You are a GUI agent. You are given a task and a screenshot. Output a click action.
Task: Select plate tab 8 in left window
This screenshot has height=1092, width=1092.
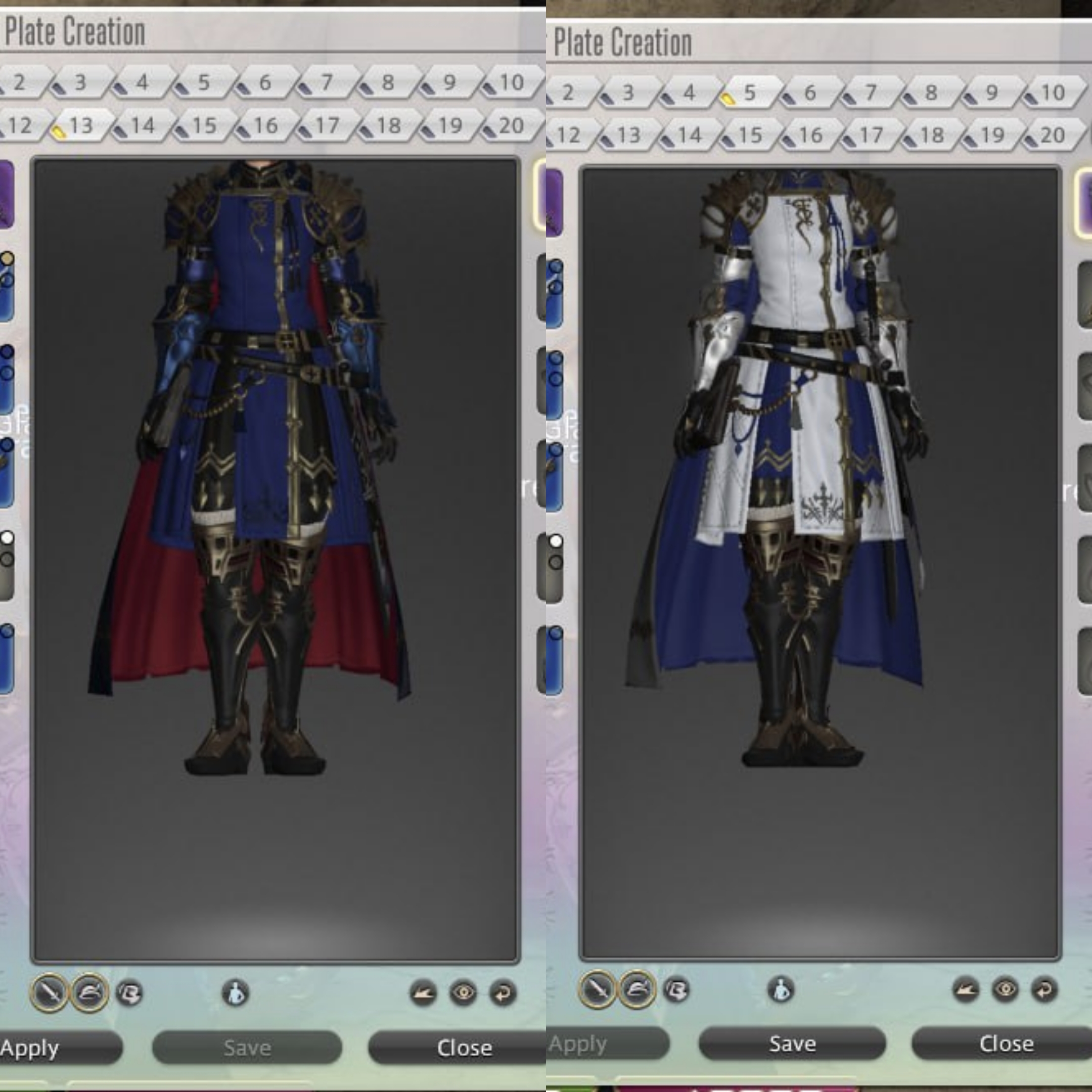click(389, 82)
